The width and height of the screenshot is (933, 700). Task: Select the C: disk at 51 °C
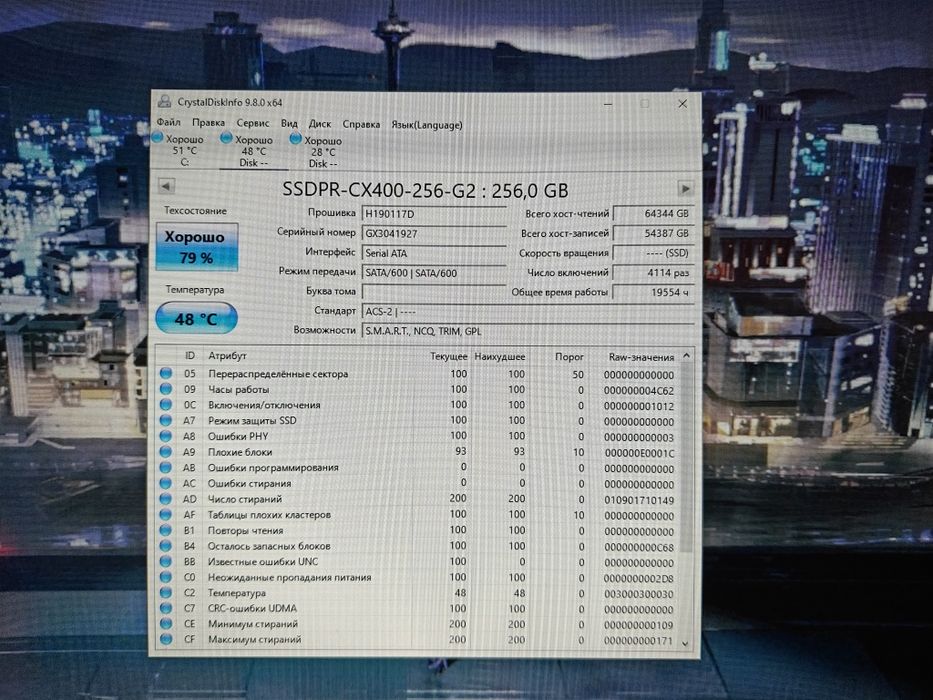(179, 150)
